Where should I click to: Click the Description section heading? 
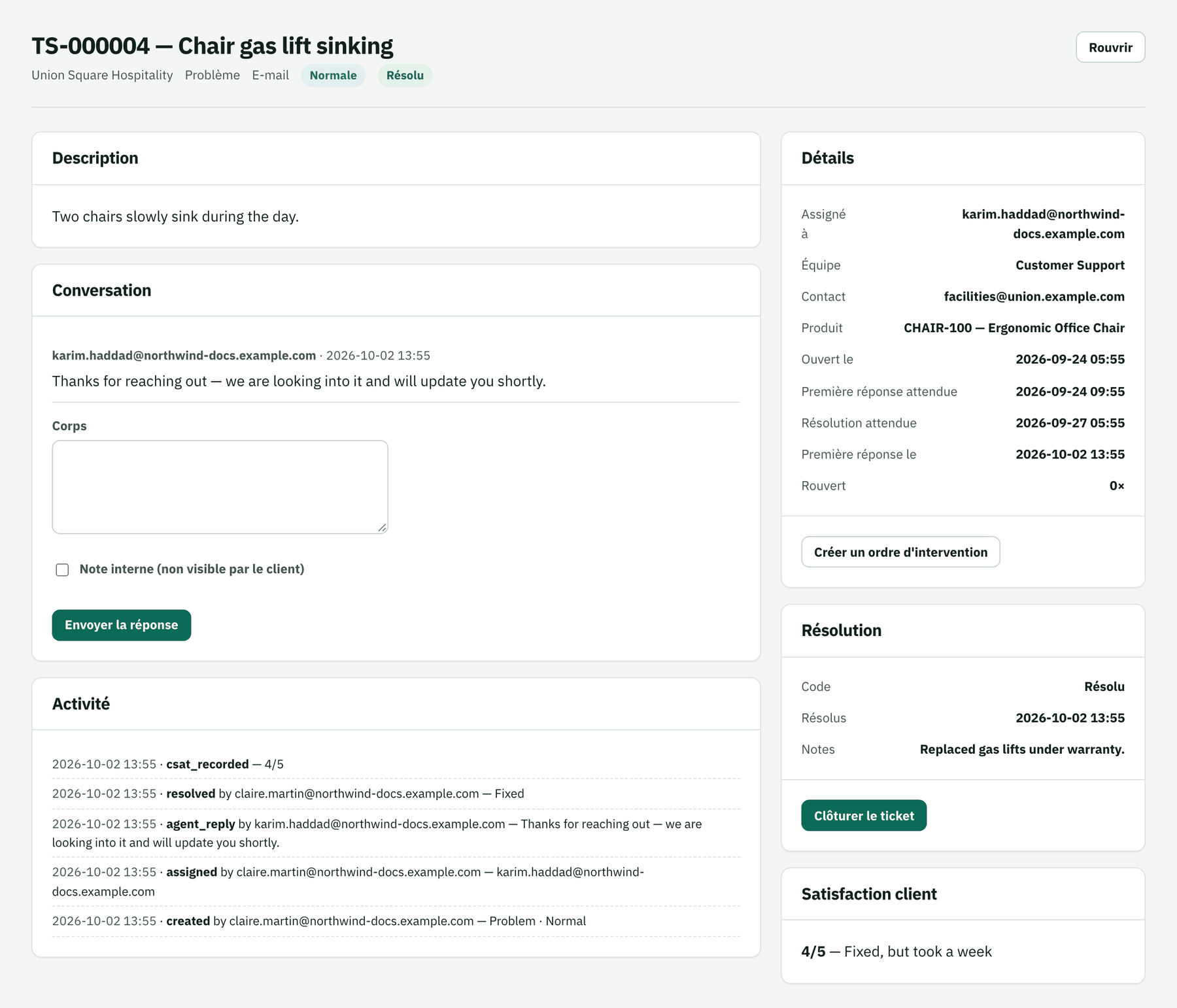click(95, 158)
